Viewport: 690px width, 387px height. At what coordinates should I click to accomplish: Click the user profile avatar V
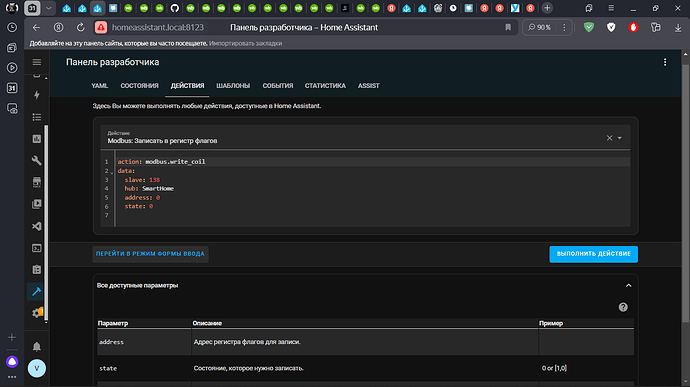coord(37,368)
